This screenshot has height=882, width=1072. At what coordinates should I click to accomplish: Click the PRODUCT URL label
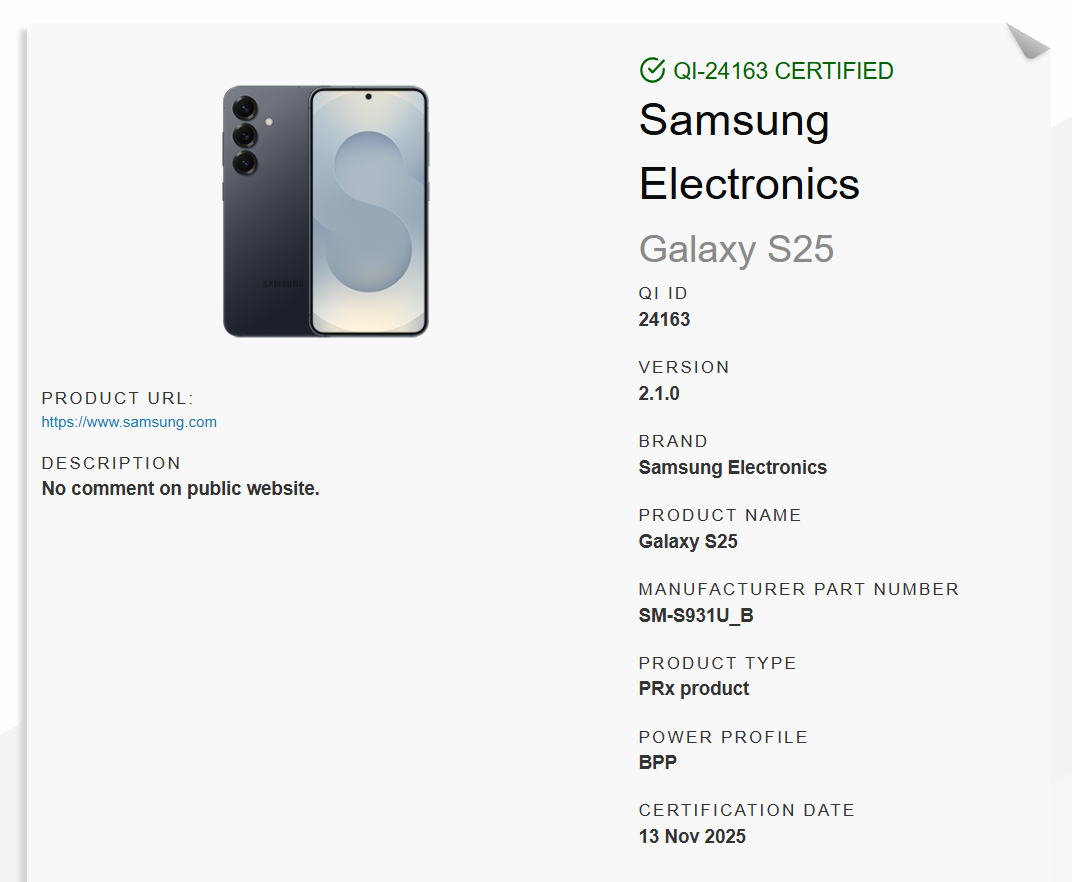click(117, 398)
